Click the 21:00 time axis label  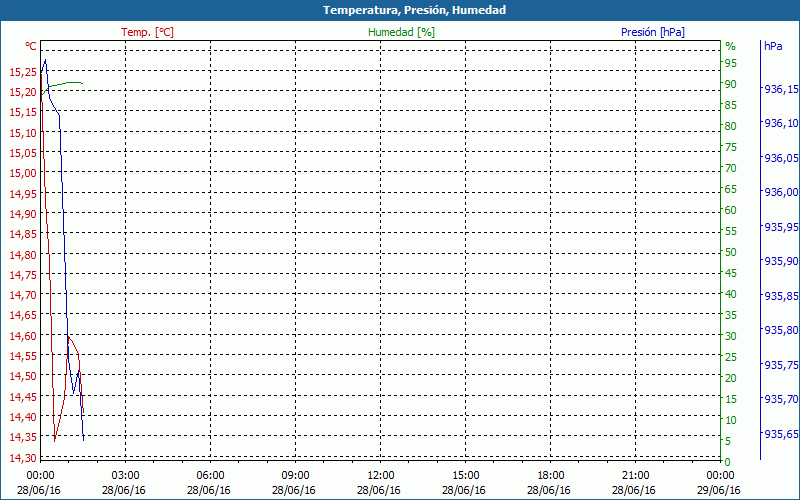[635, 476]
